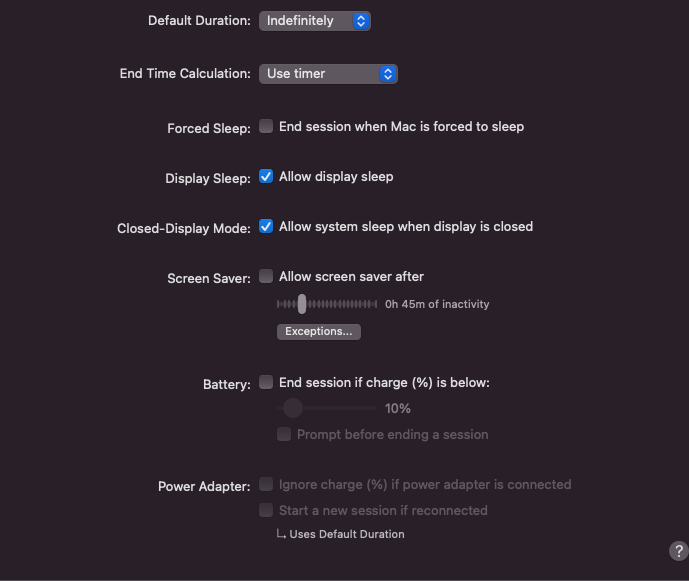Toggle Start a new session if reconnected
Viewport: 689px width, 581px height.
pos(266,510)
